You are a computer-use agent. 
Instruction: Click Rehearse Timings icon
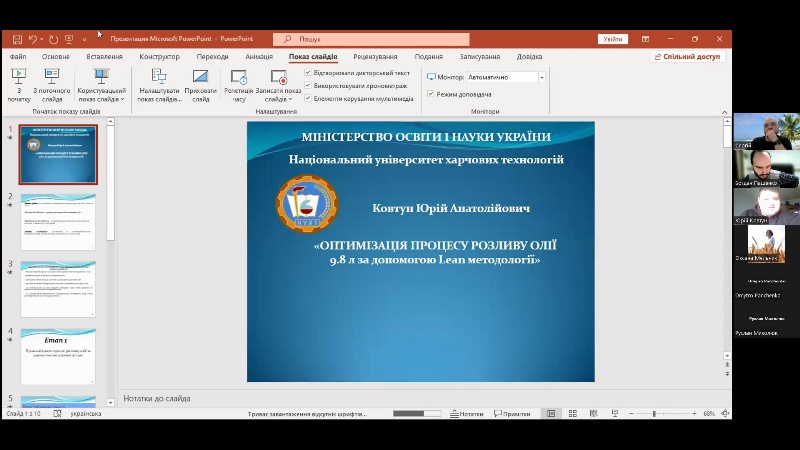239,84
